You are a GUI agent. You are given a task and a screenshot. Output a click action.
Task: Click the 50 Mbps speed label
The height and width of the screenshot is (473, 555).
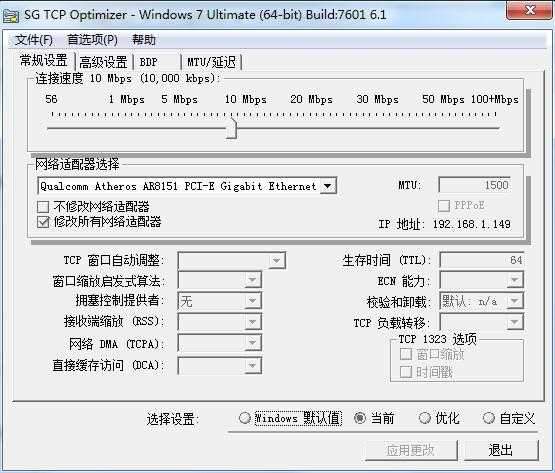443,99
